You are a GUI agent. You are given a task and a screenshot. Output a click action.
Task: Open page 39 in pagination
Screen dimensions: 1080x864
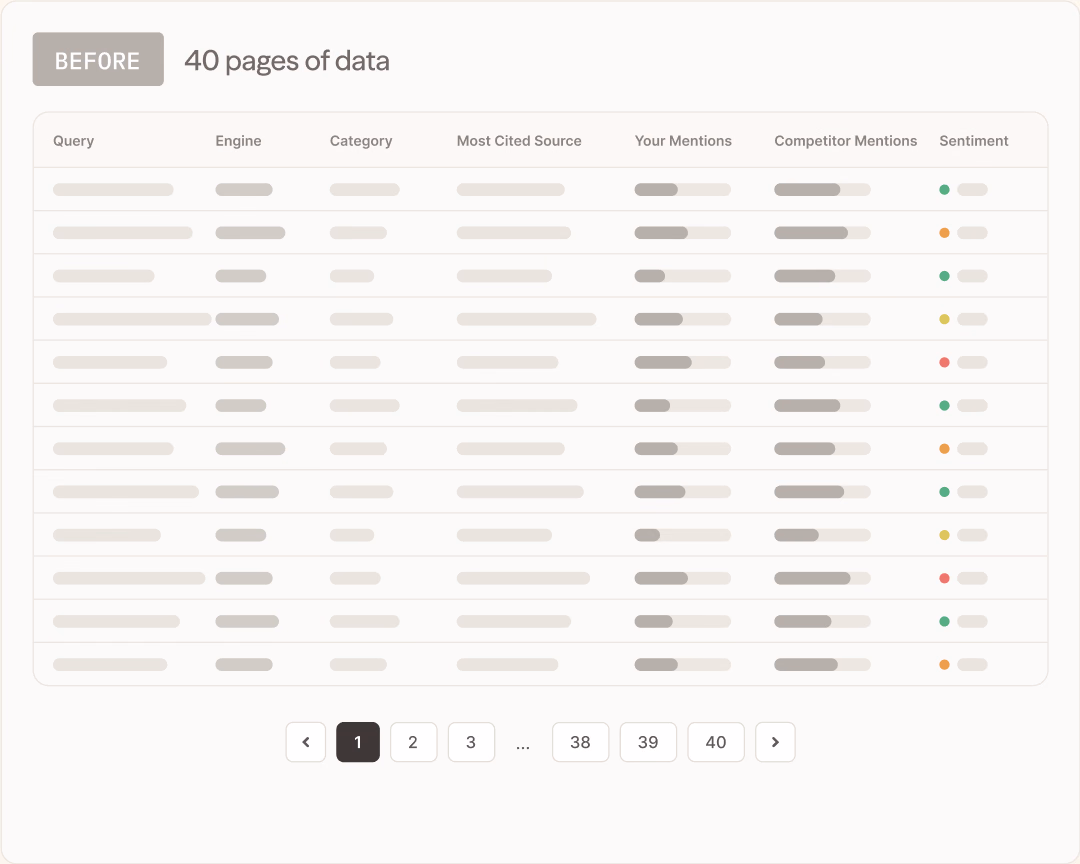648,742
